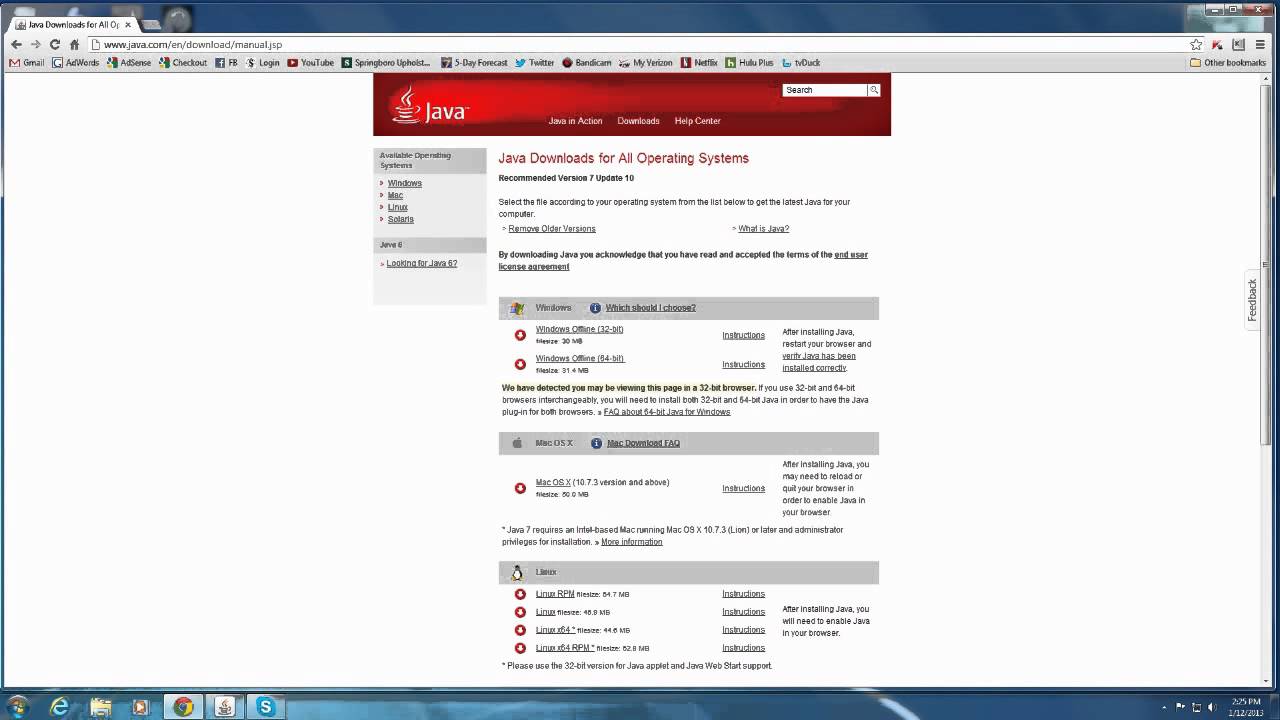1280x720 pixels.
Task: Open the Gmail bookmark
Action: (x=27, y=62)
